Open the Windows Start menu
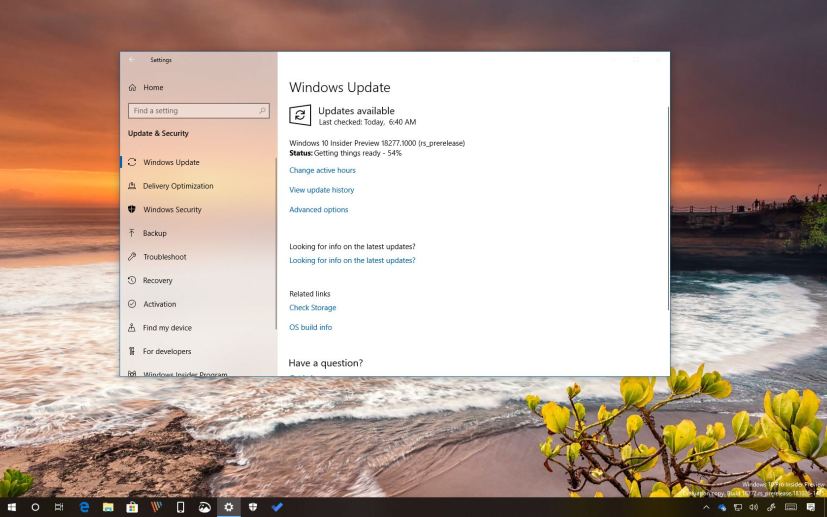This screenshot has width=827, height=517. pyautogui.click(x=11, y=507)
